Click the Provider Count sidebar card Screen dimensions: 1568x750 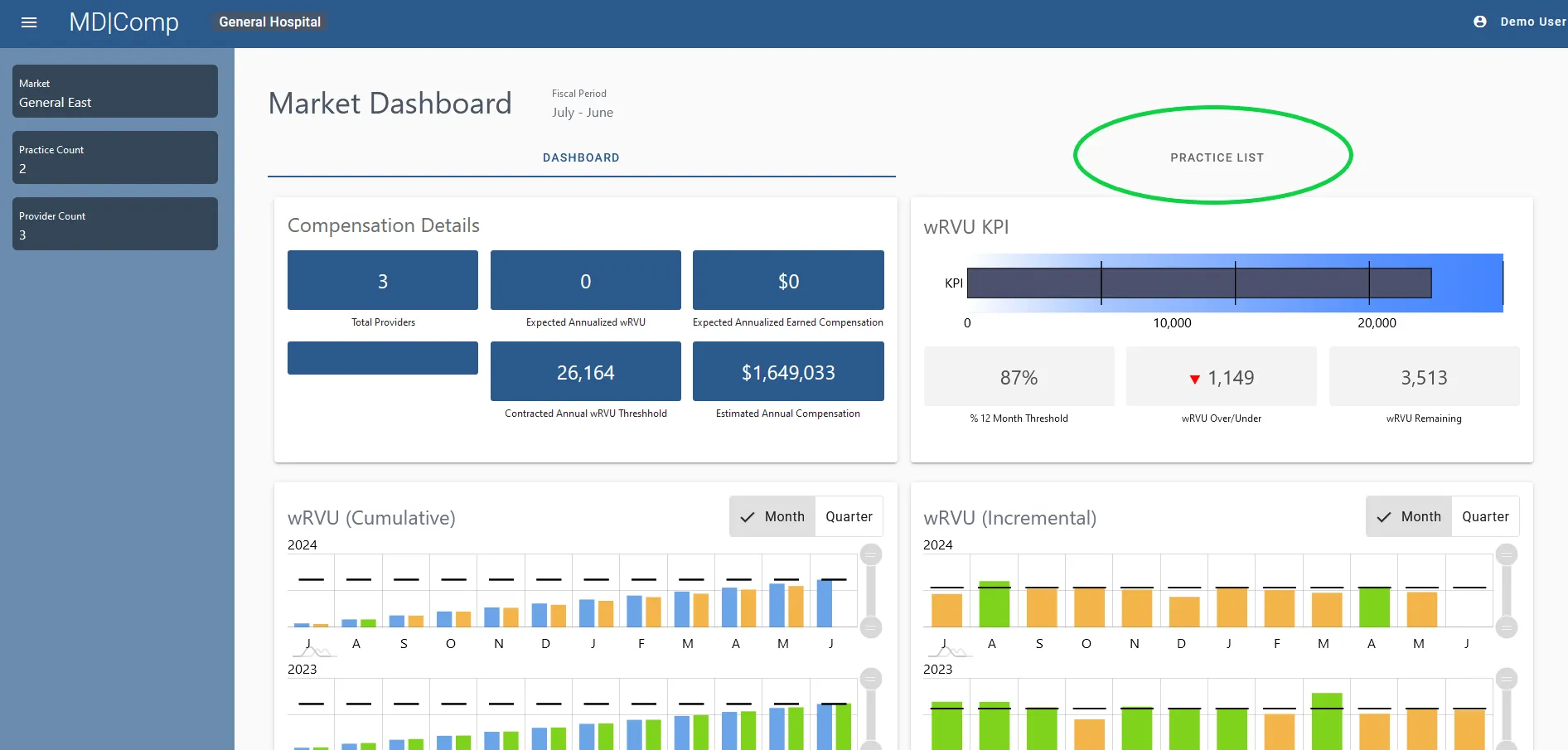[115, 225]
